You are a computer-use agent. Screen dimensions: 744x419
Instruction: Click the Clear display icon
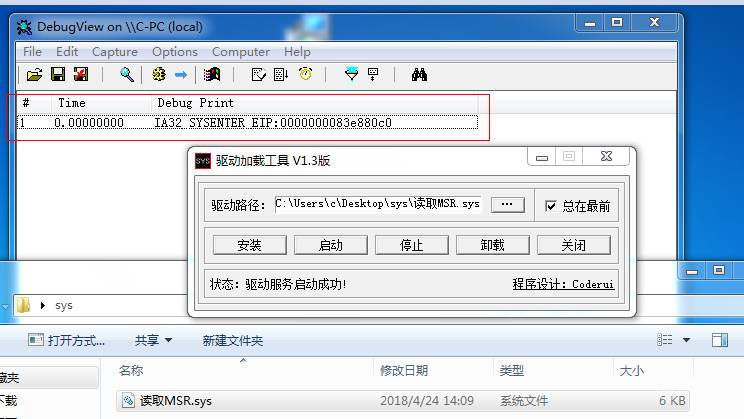pyautogui.click(x=81, y=74)
